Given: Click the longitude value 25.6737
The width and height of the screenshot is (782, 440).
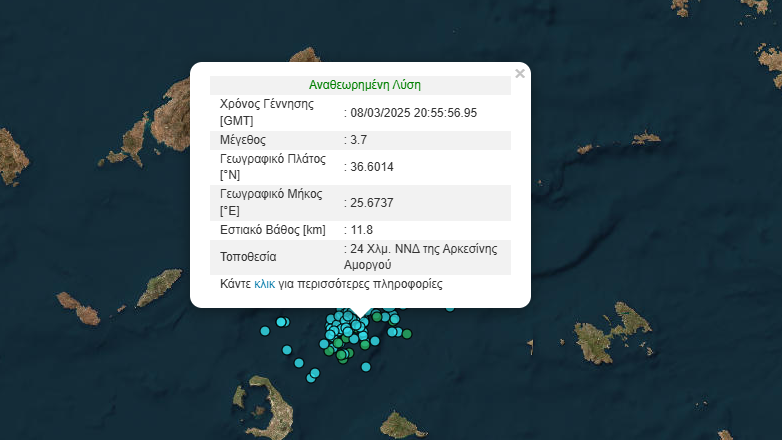Looking at the screenshot, I should tap(371, 203).
